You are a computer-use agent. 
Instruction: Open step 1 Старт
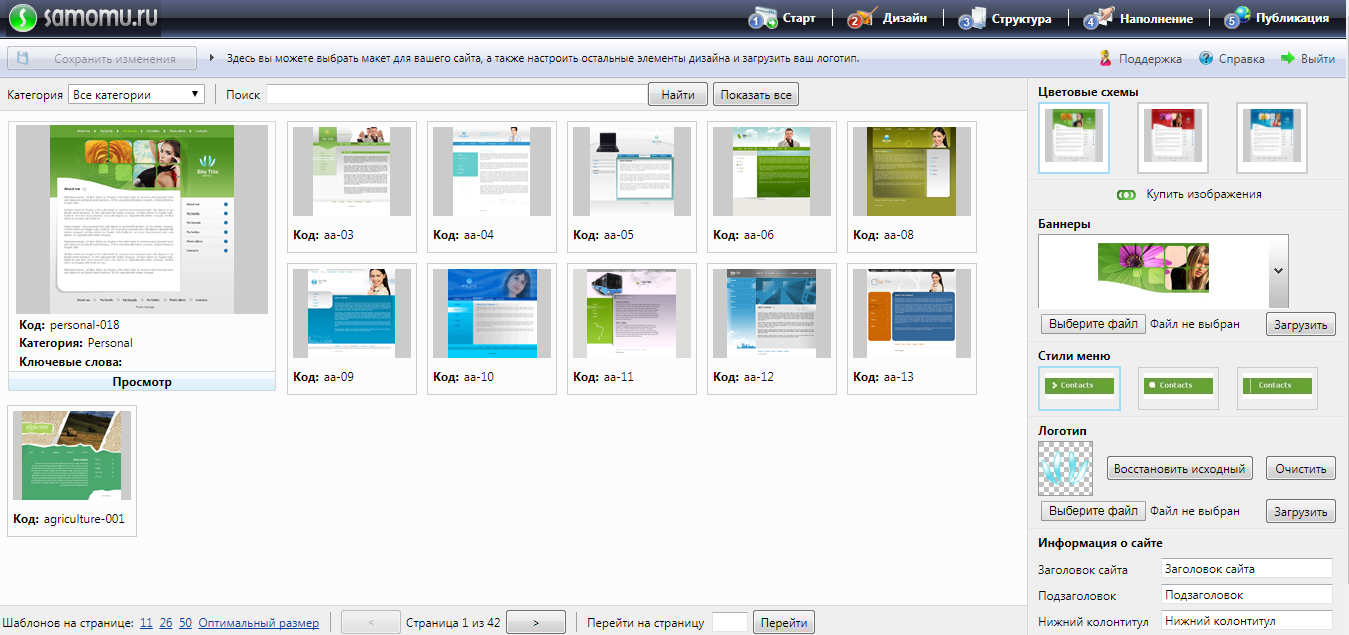coord(783,18)
